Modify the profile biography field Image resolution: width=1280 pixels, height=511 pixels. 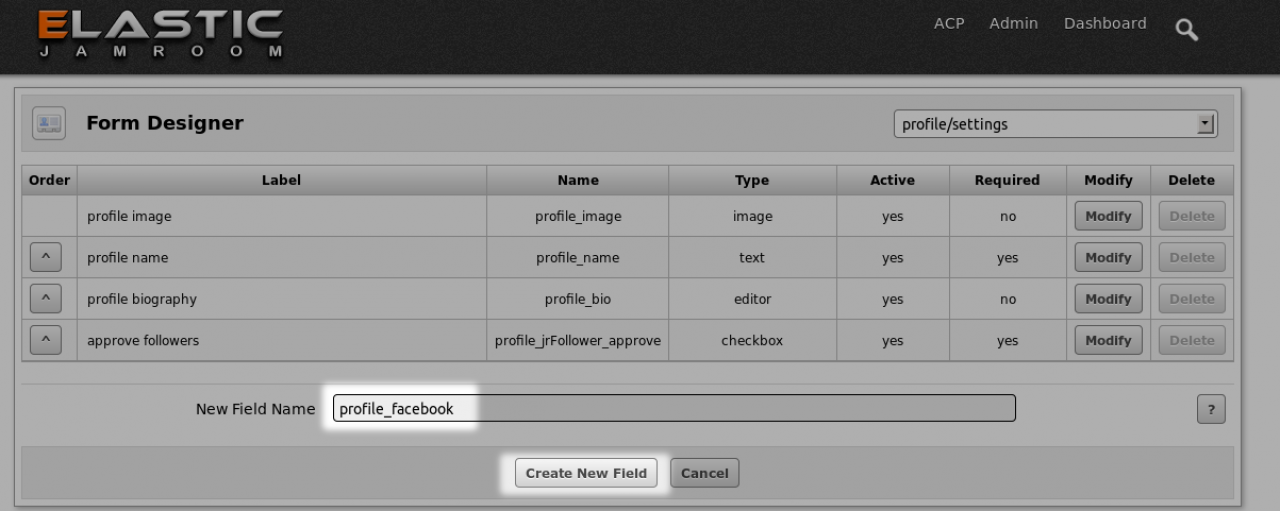[1108, 299]
